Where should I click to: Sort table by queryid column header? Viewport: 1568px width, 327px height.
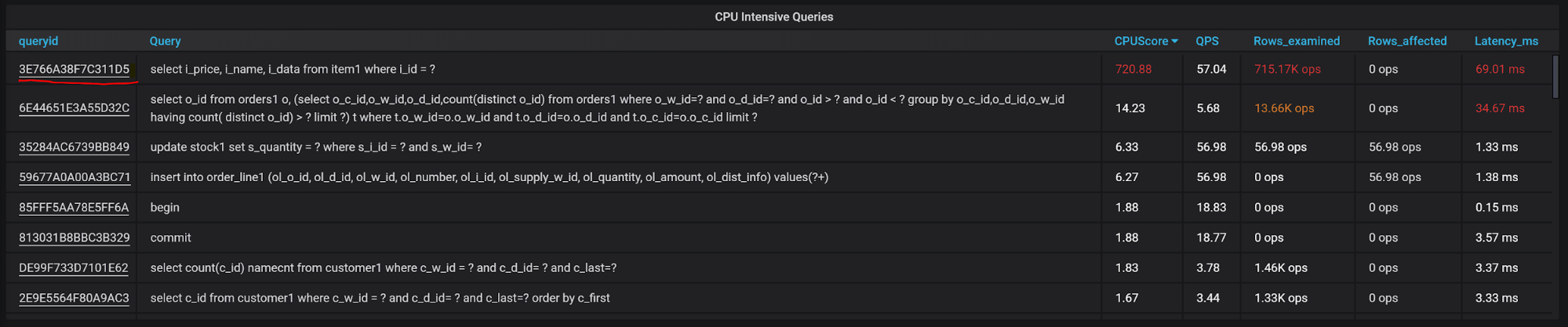[38, 42]
